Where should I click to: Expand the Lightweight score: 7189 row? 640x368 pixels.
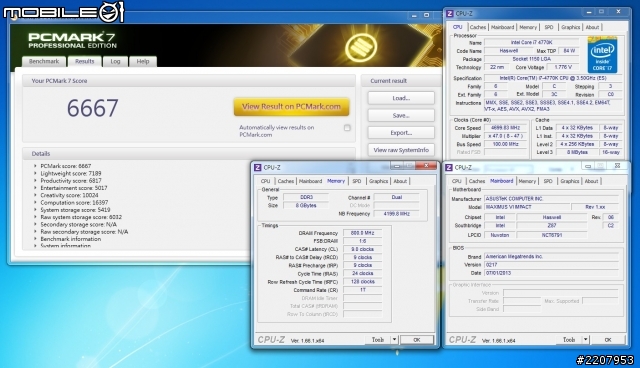(35, 173)
